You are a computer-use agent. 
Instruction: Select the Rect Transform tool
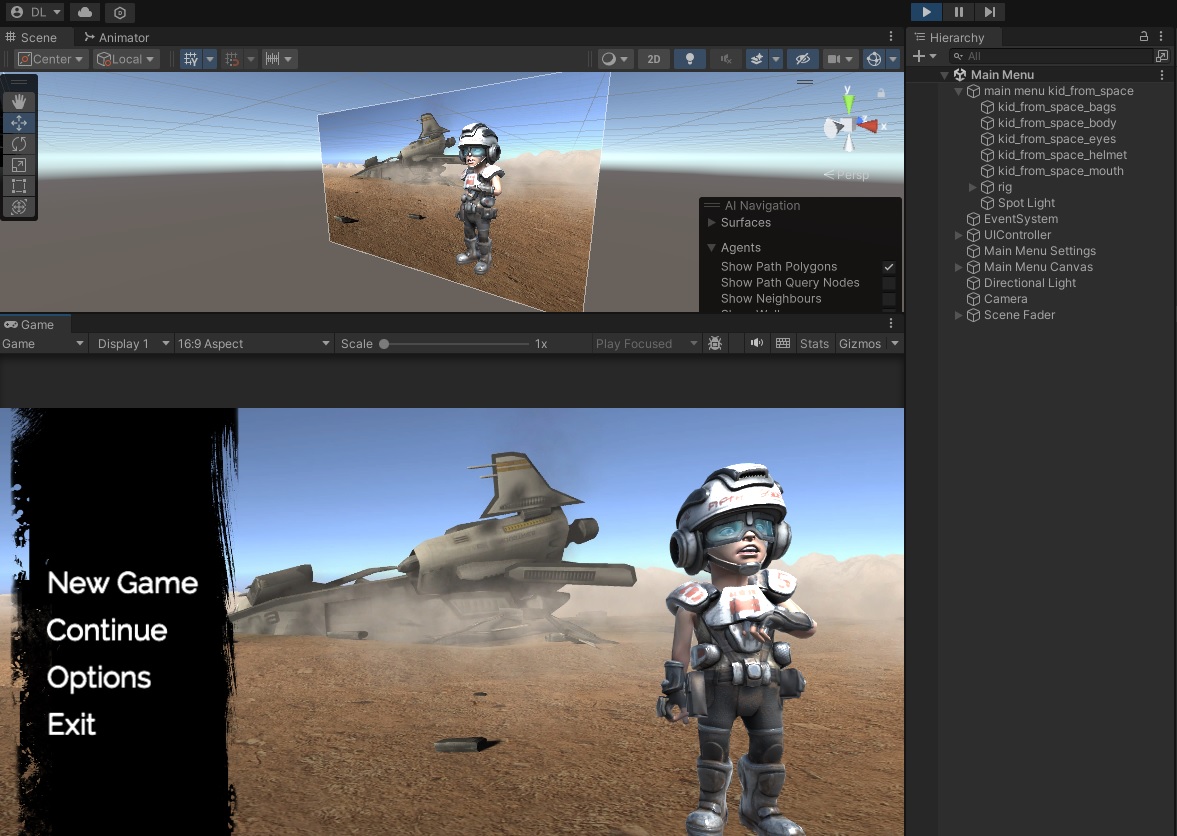click(18, 186)
